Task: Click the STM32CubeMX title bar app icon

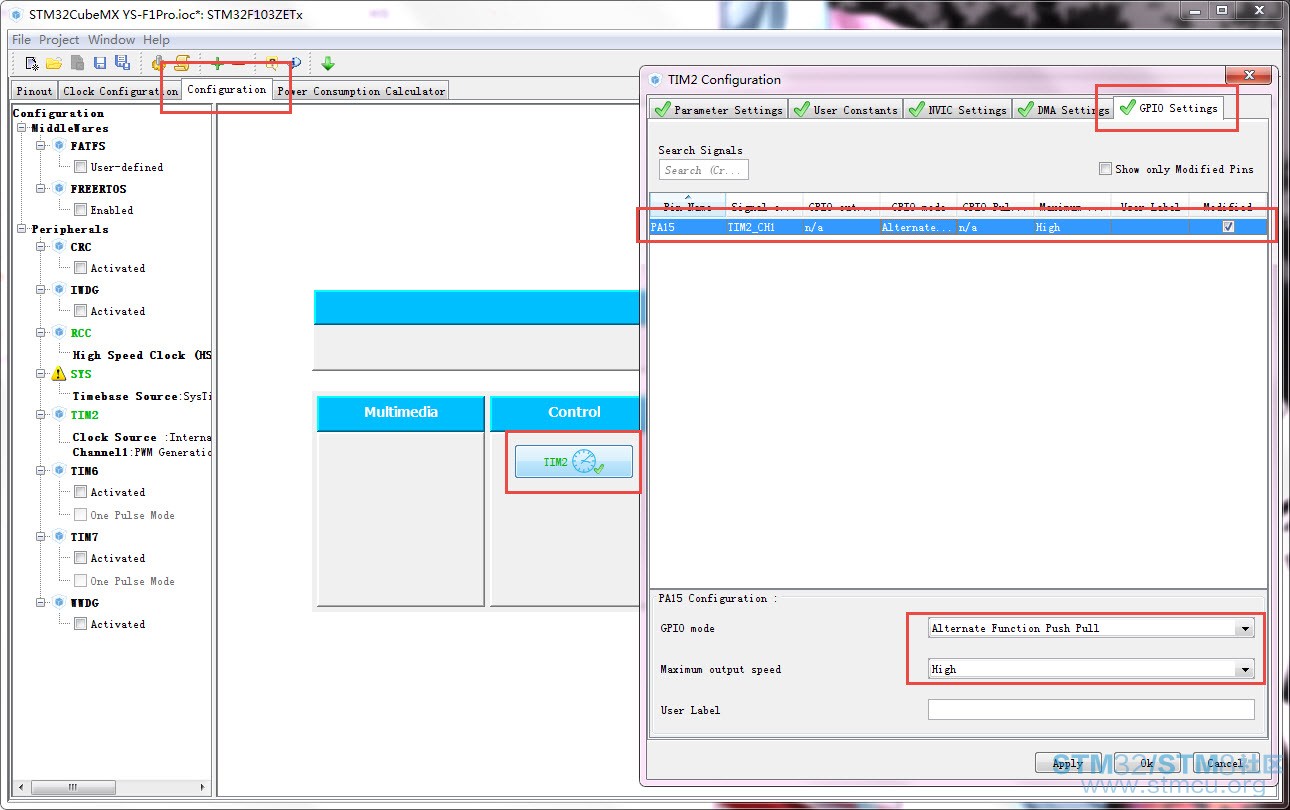Action: (x=16, y=14)
